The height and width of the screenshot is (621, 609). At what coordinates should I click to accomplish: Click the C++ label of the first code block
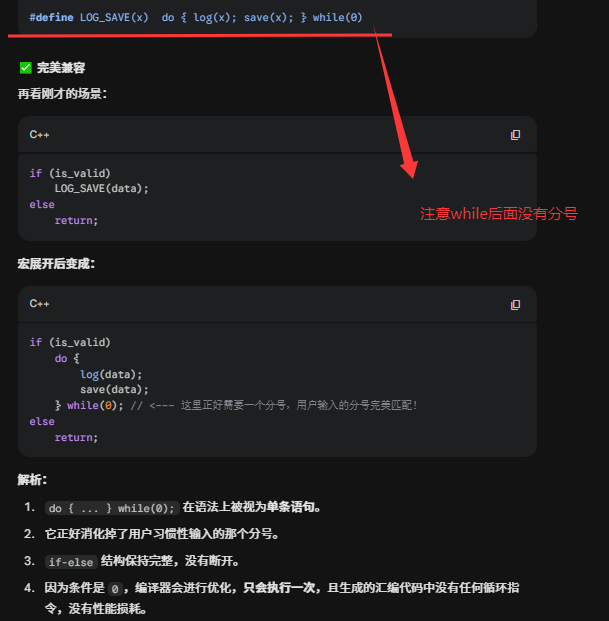click(39, 135)
